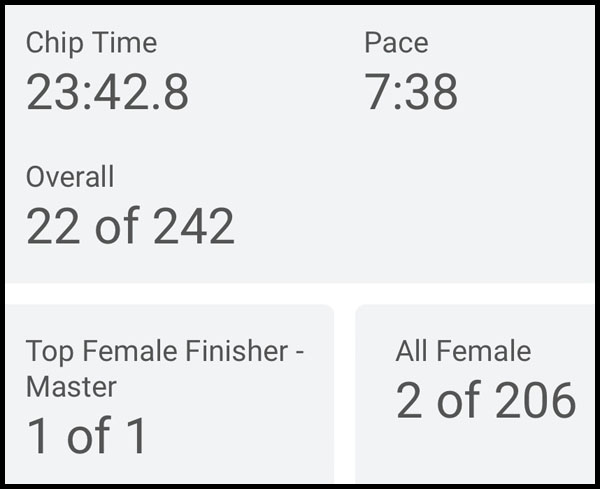Click the word Master in card title

[x=71, y=386]
